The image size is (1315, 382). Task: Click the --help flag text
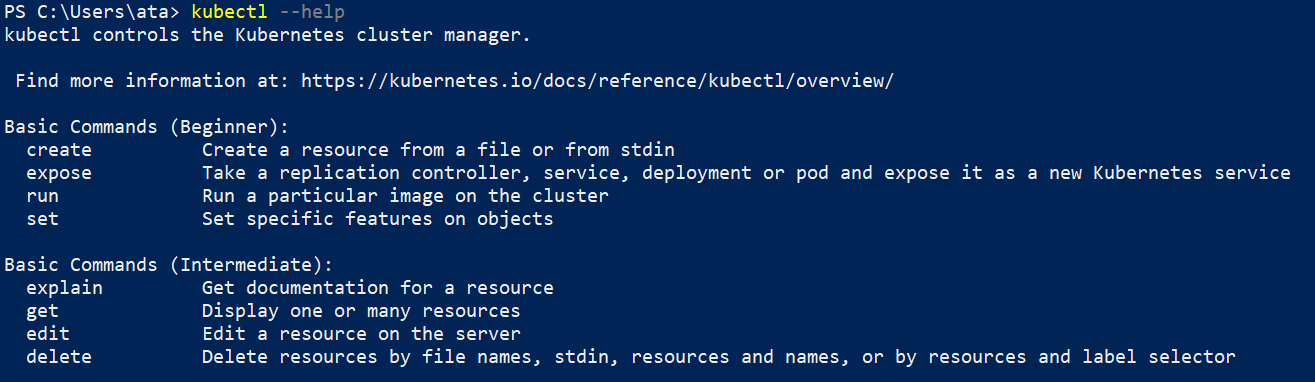coord(314,13)
